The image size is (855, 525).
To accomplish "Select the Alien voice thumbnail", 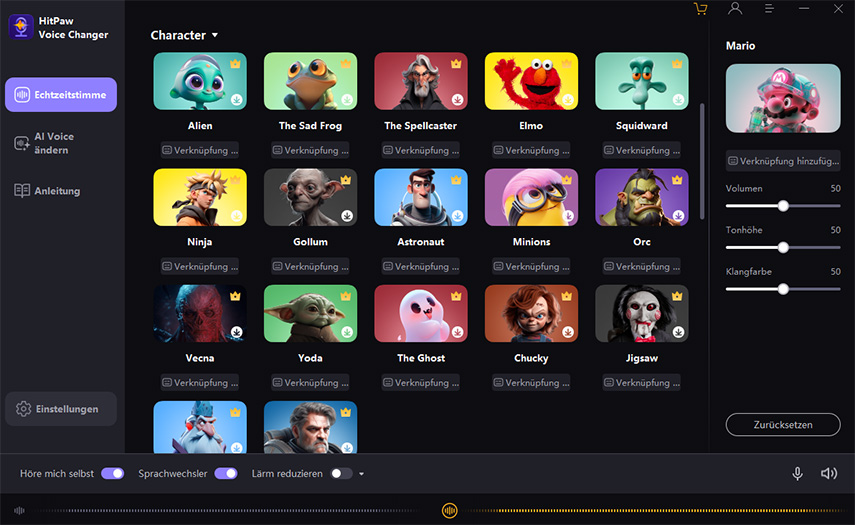I will click(x=200, y=81).
